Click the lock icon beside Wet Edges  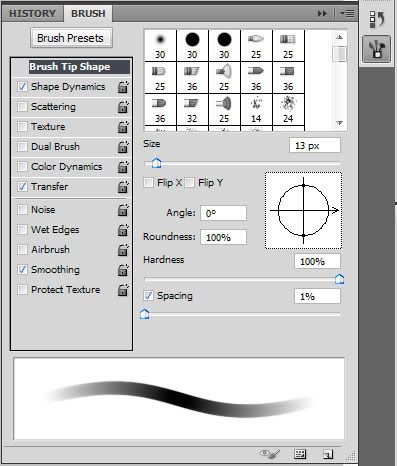(x=123, y=230)
